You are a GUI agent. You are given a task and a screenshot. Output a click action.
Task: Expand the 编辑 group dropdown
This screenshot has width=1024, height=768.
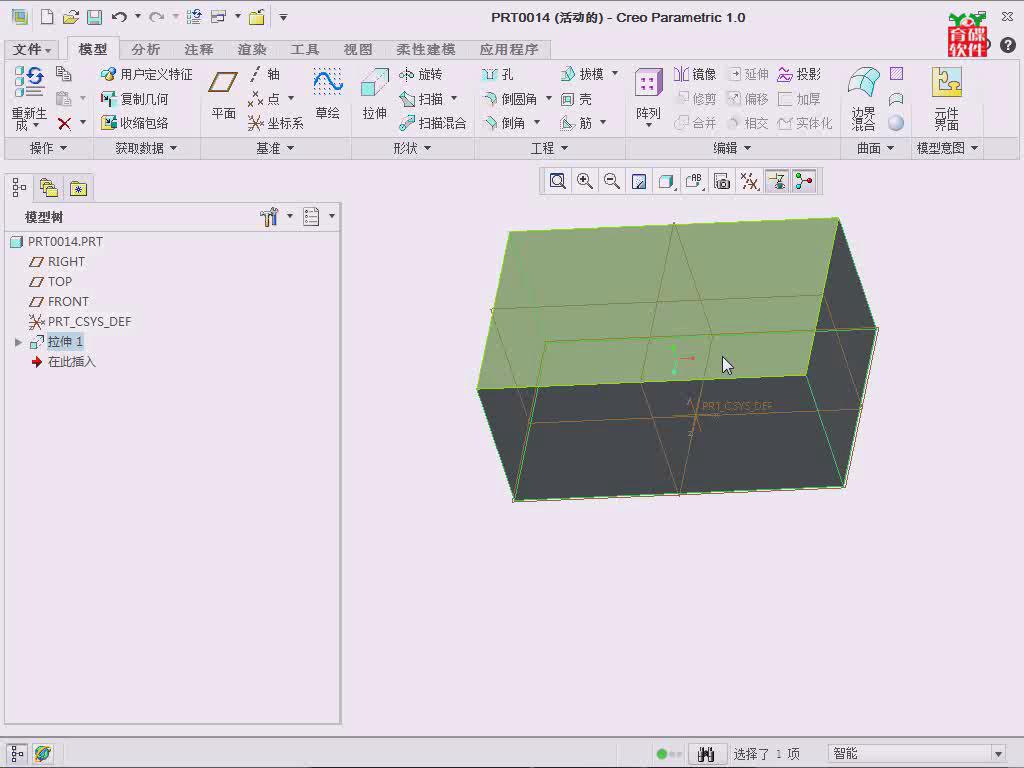pyautogui.click(x=732, y=148)
